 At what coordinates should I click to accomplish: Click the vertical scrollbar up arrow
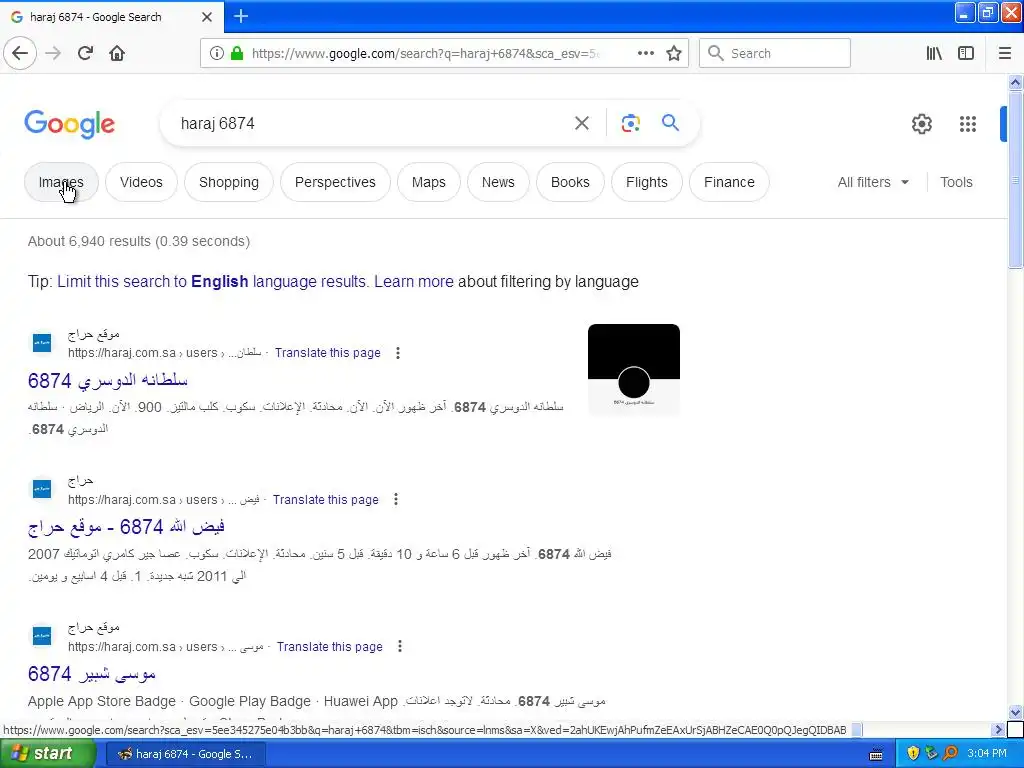1015,82
